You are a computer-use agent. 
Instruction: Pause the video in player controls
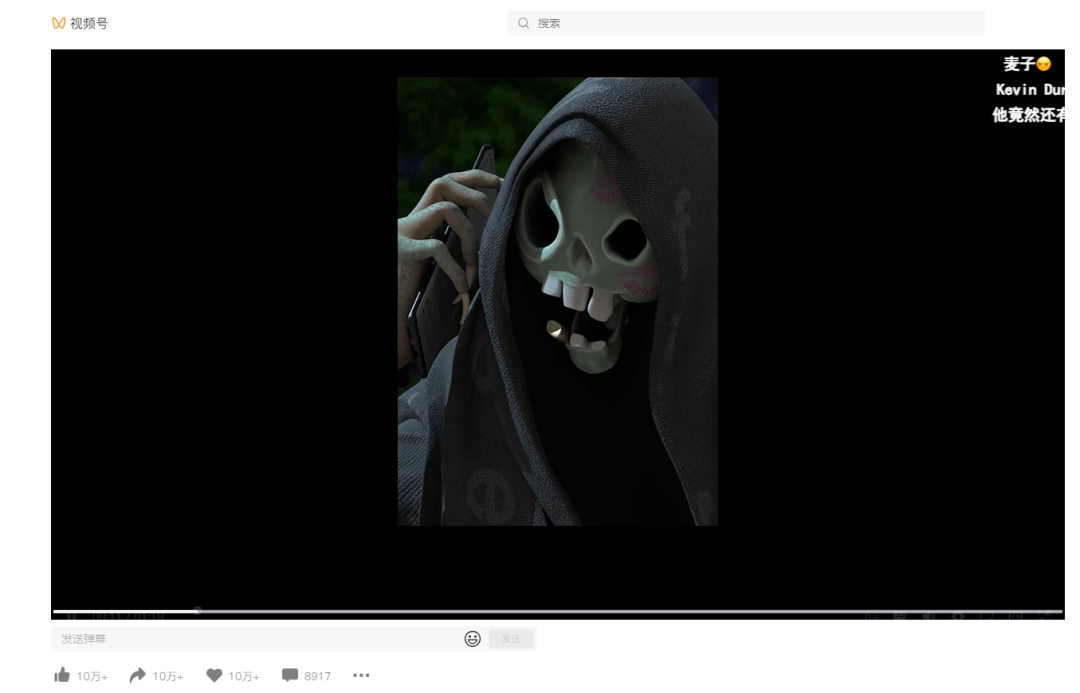[71, 617]
